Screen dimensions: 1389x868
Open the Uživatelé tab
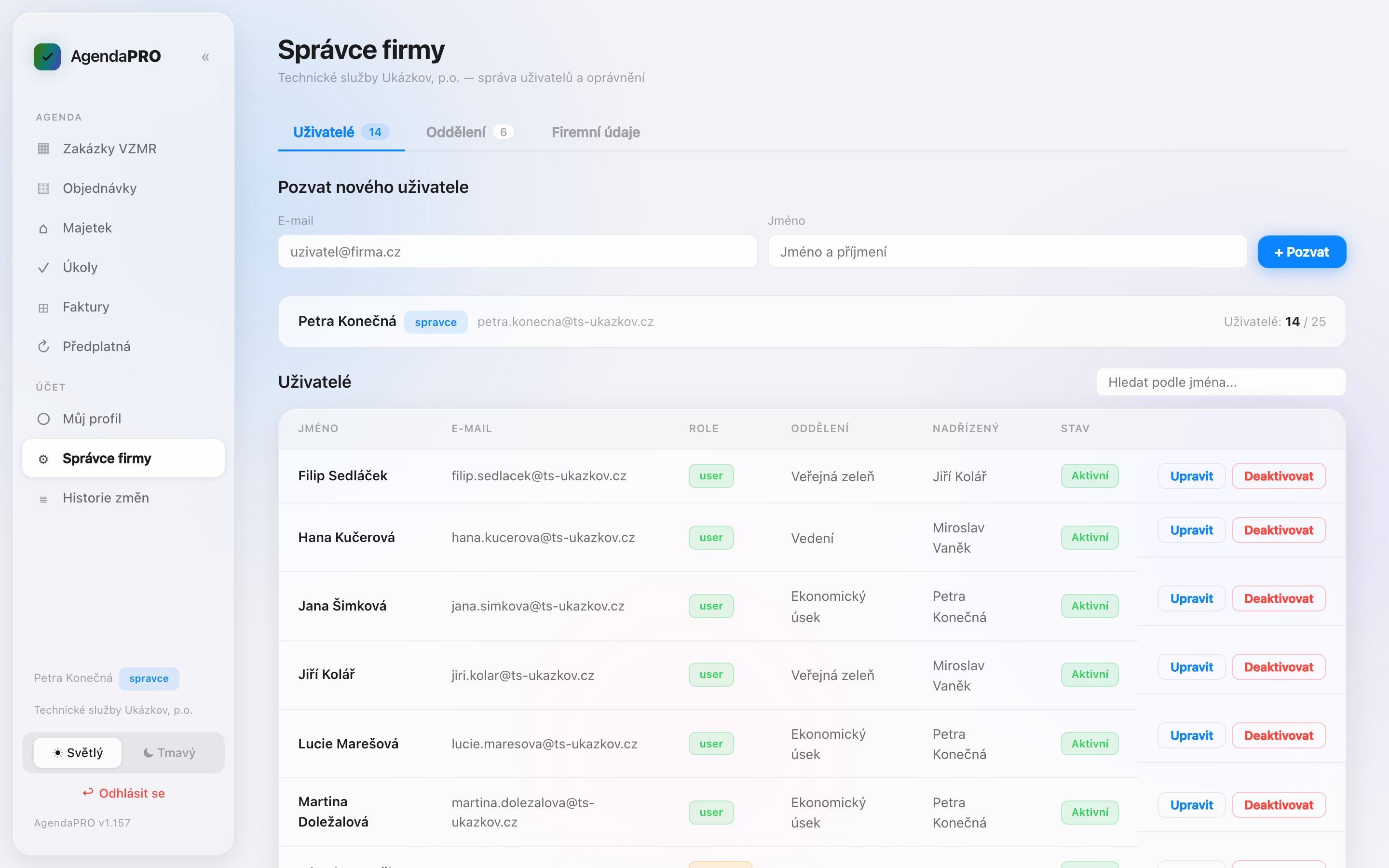341,132
